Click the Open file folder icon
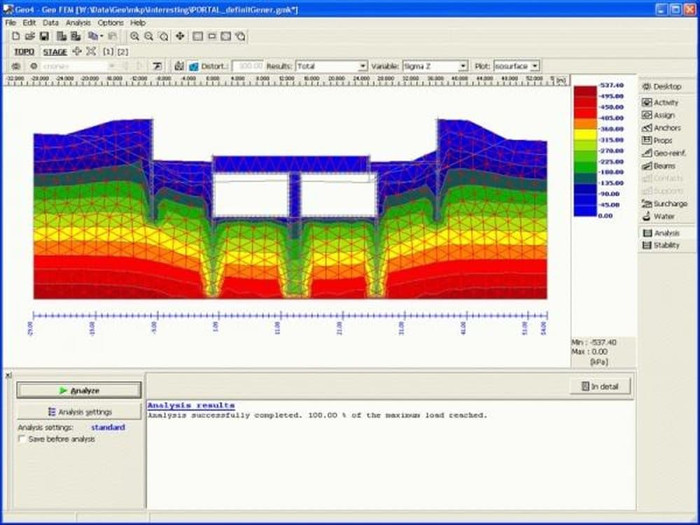This screenshot has width=700, height=525. pyautogui.click(x=29, y=36)
